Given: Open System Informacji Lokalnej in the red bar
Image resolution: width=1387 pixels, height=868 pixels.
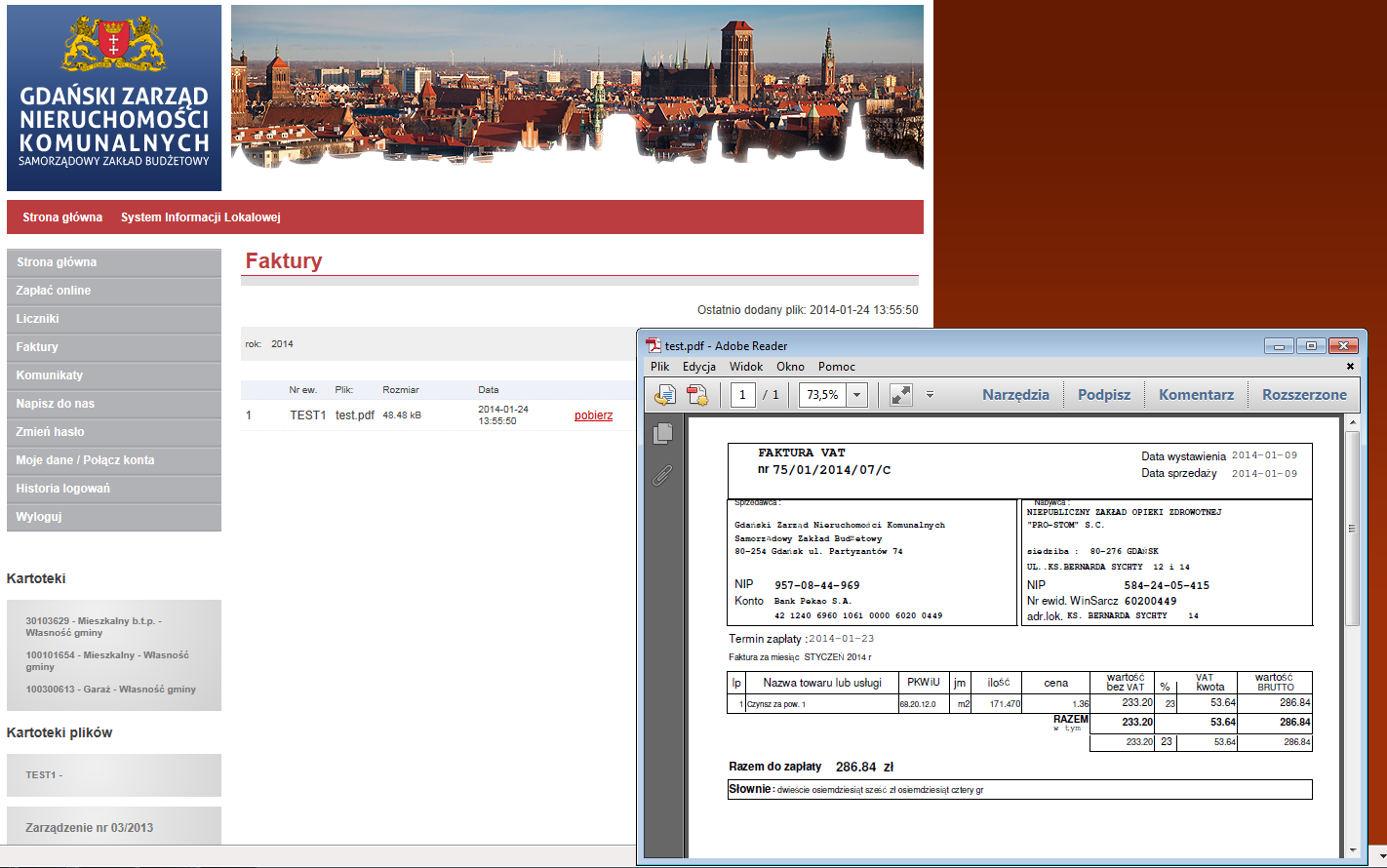Looking at the screenshot, I should coord(201,217).
